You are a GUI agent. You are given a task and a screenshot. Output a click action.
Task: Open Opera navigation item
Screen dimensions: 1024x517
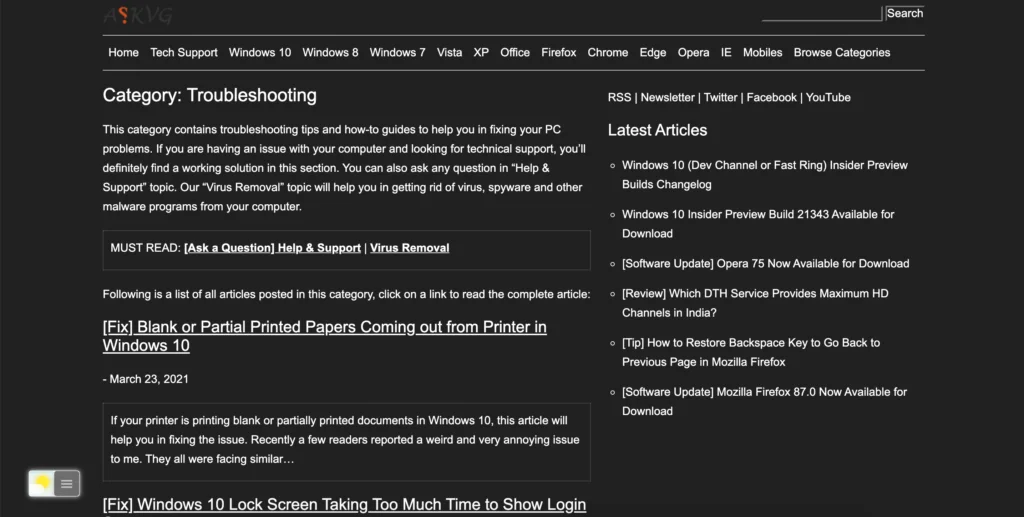pos(693,52)
